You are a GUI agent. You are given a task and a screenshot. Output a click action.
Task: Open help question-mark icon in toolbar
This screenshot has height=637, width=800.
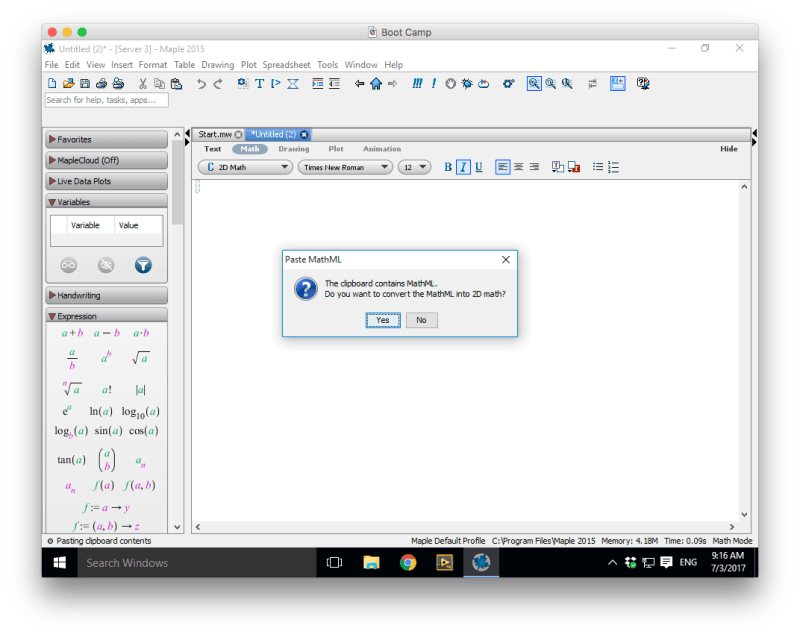point(643,84)
